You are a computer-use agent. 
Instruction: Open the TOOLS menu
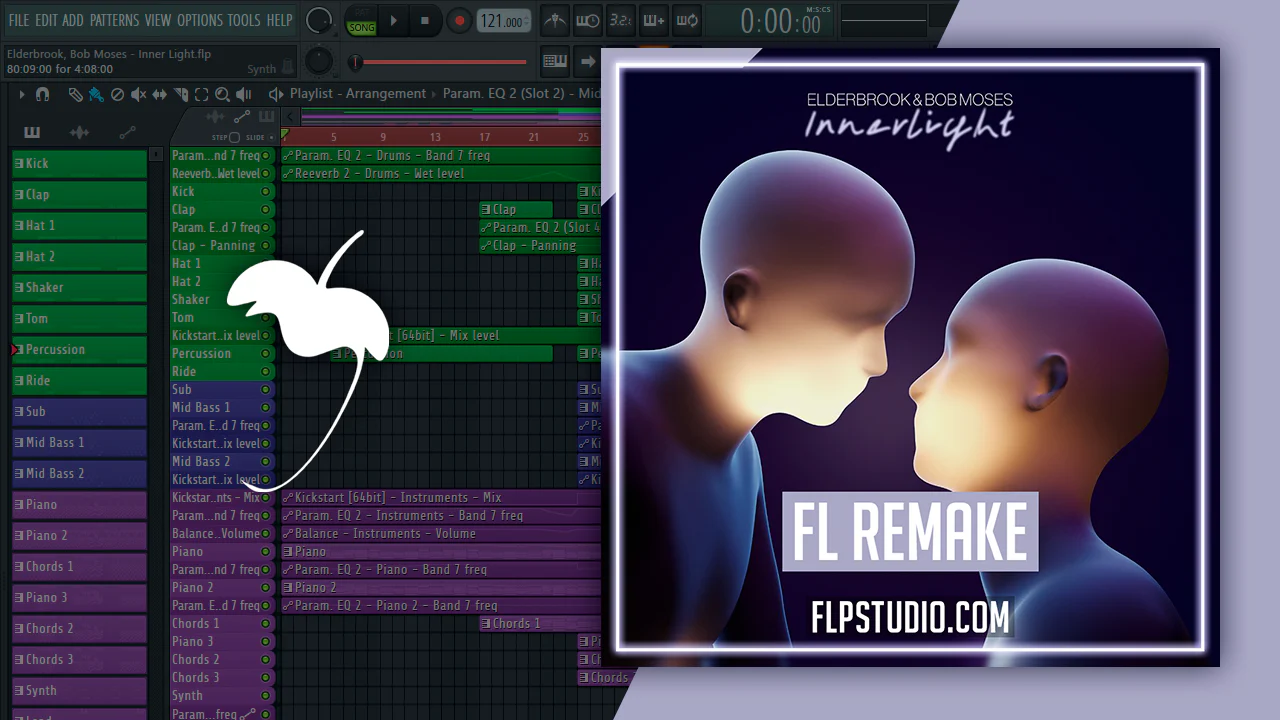tap(244, 20)
